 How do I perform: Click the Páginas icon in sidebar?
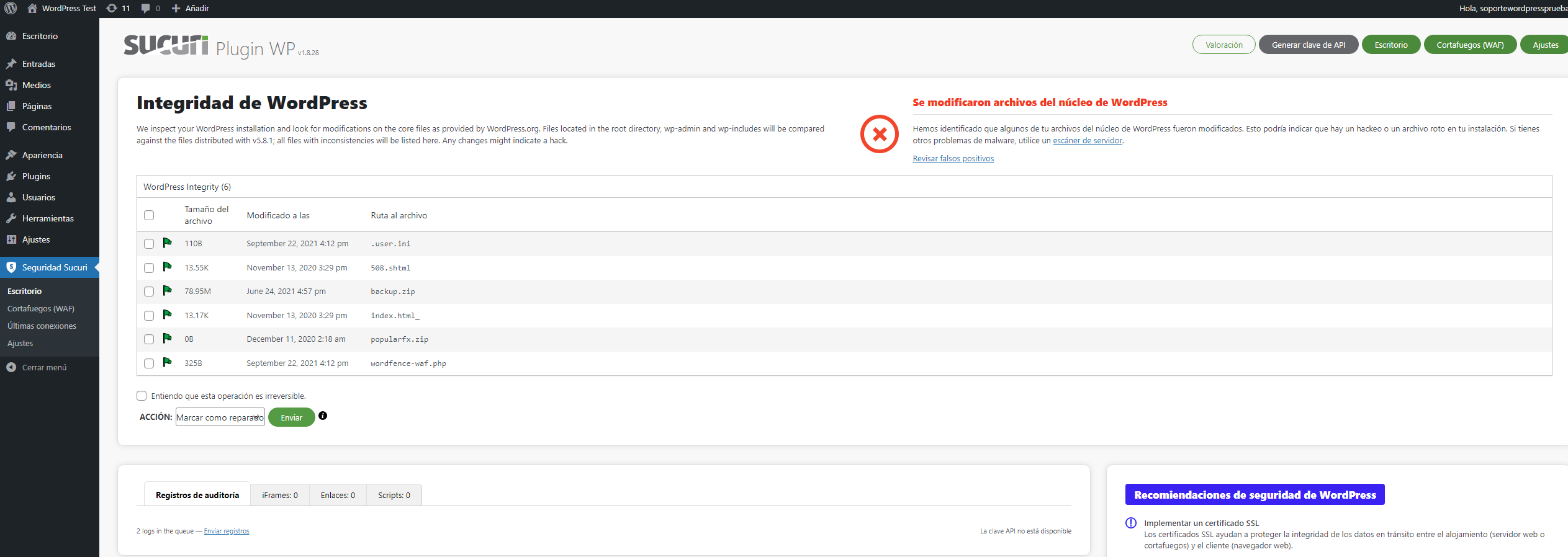click(x=11, y=106)
